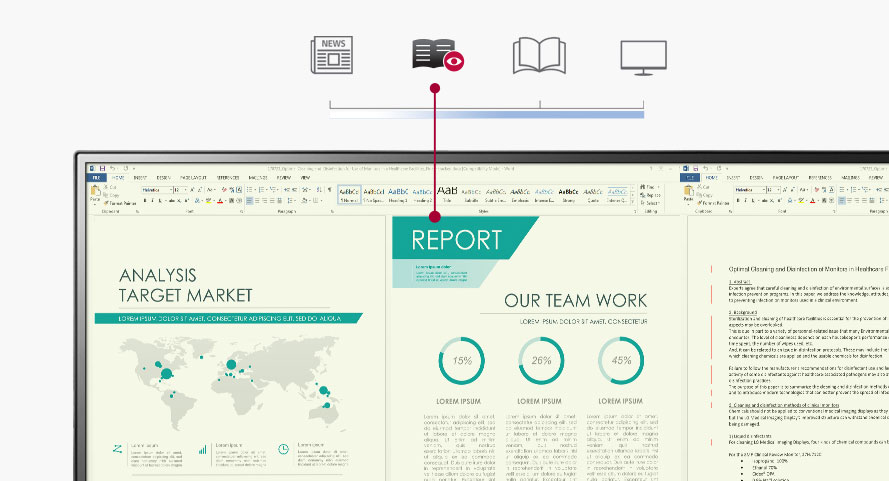Click the Save icon in left window's quick access toolbar
889x481 pixels.
click(102, 168)
